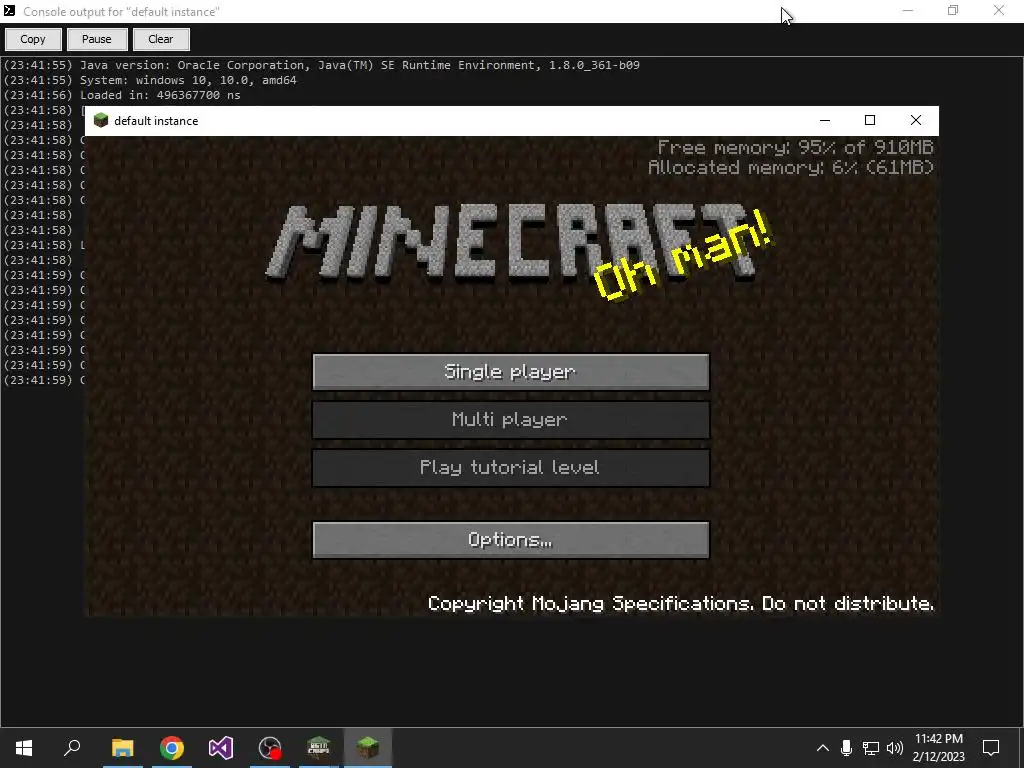Screen dimensions: 1024x768
Task: Select the Multi player button
Action: pos(511,419)
